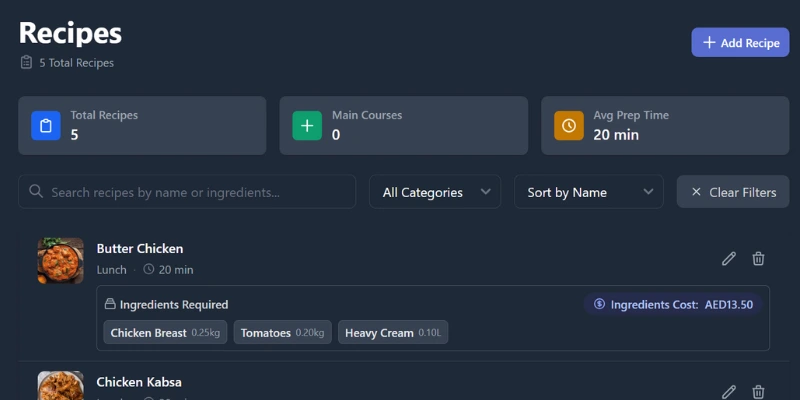This screenshot has height=400, width=800.
Task: Open the All Categories dropdown
Action: pos(435,192)
